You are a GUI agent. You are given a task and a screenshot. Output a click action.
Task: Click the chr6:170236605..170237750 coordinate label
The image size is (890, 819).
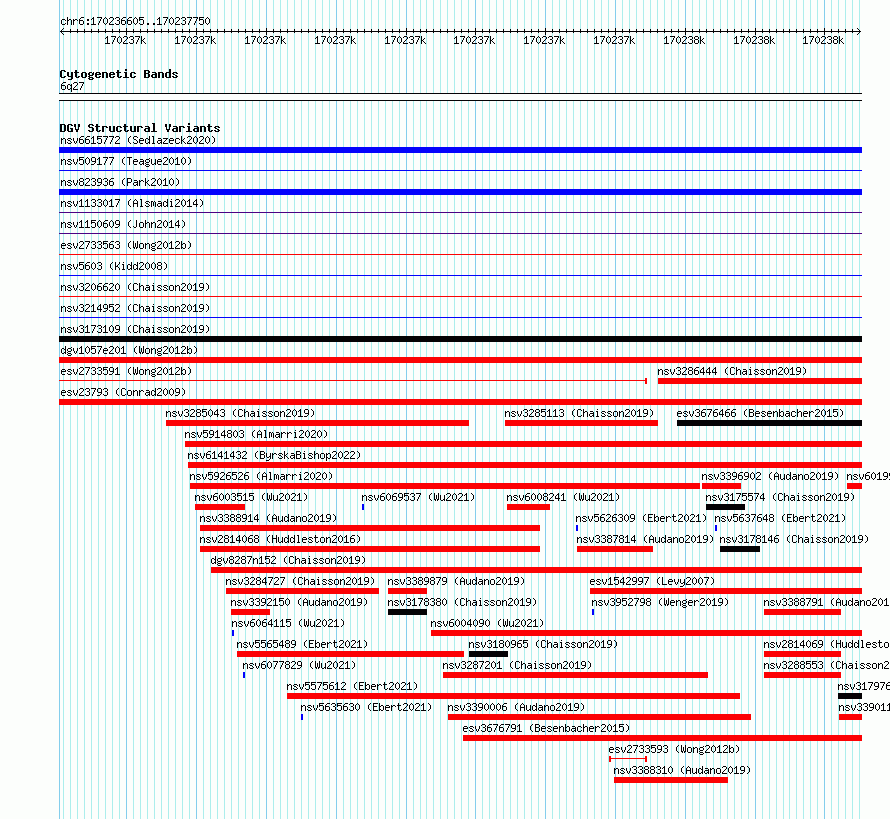tap(135, 21)
